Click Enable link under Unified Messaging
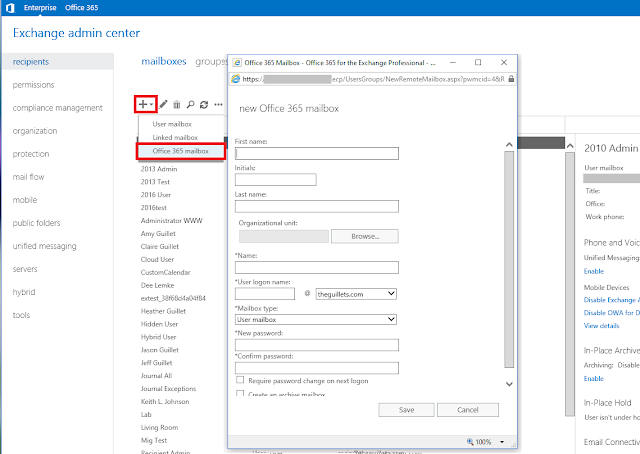This screenshot has height=454, width=640. tap(593, 271)
